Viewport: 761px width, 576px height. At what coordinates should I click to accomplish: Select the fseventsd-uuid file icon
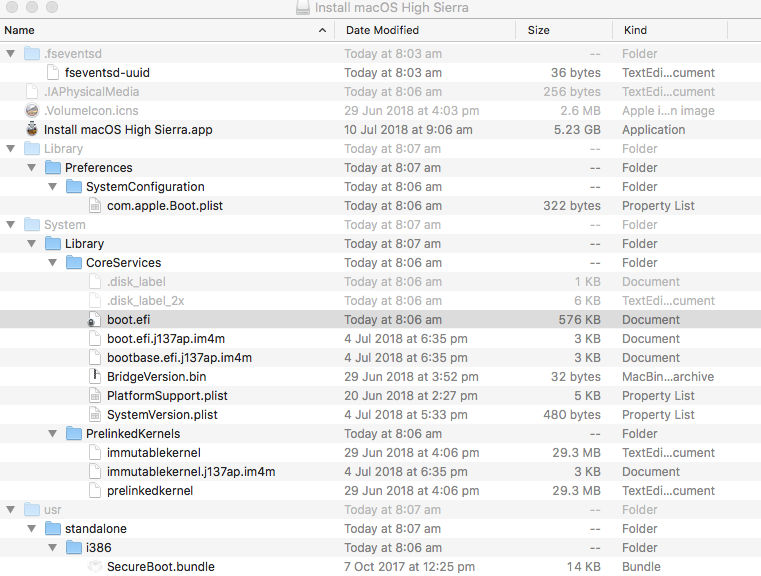click(x=53, y=72)
